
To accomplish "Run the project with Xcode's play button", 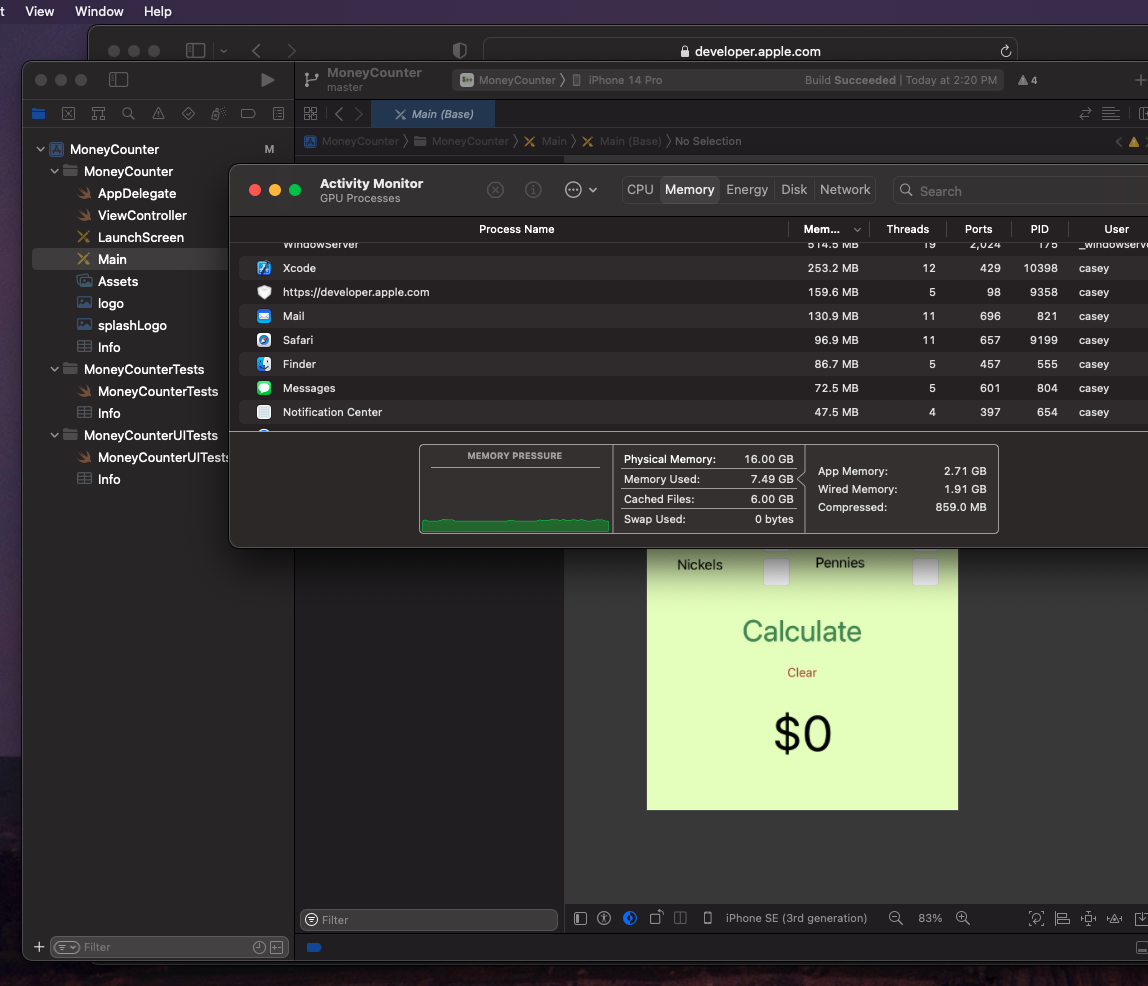I will click(267, 80).
